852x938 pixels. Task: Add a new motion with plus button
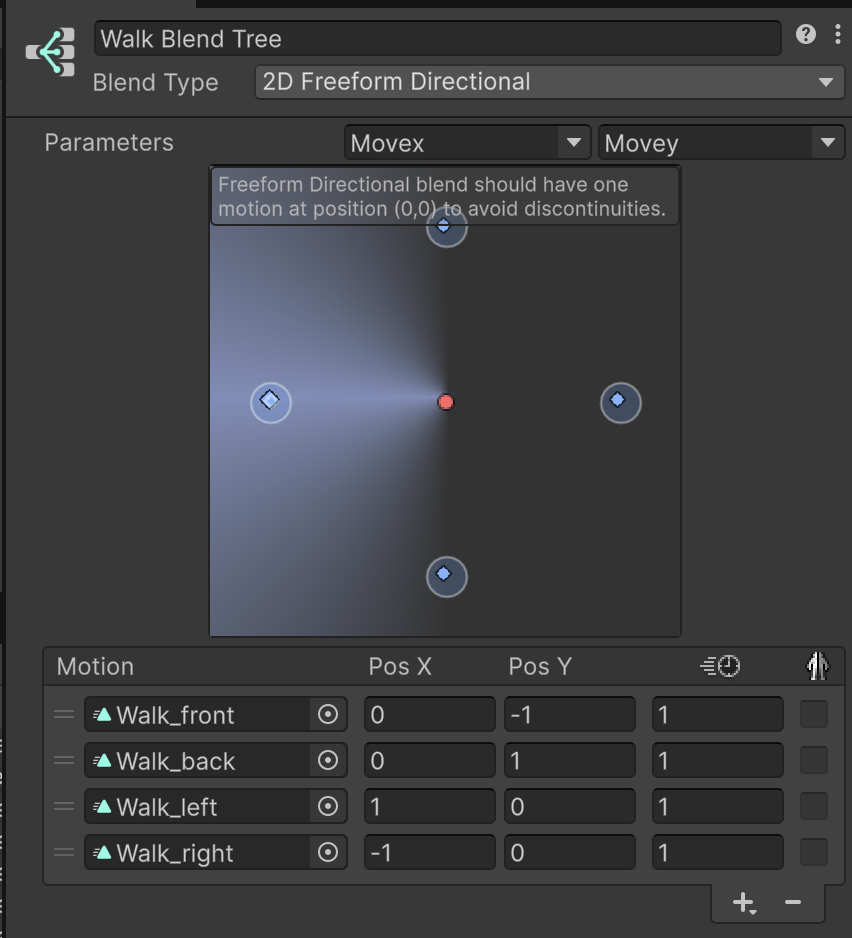(x=744, y=902)
